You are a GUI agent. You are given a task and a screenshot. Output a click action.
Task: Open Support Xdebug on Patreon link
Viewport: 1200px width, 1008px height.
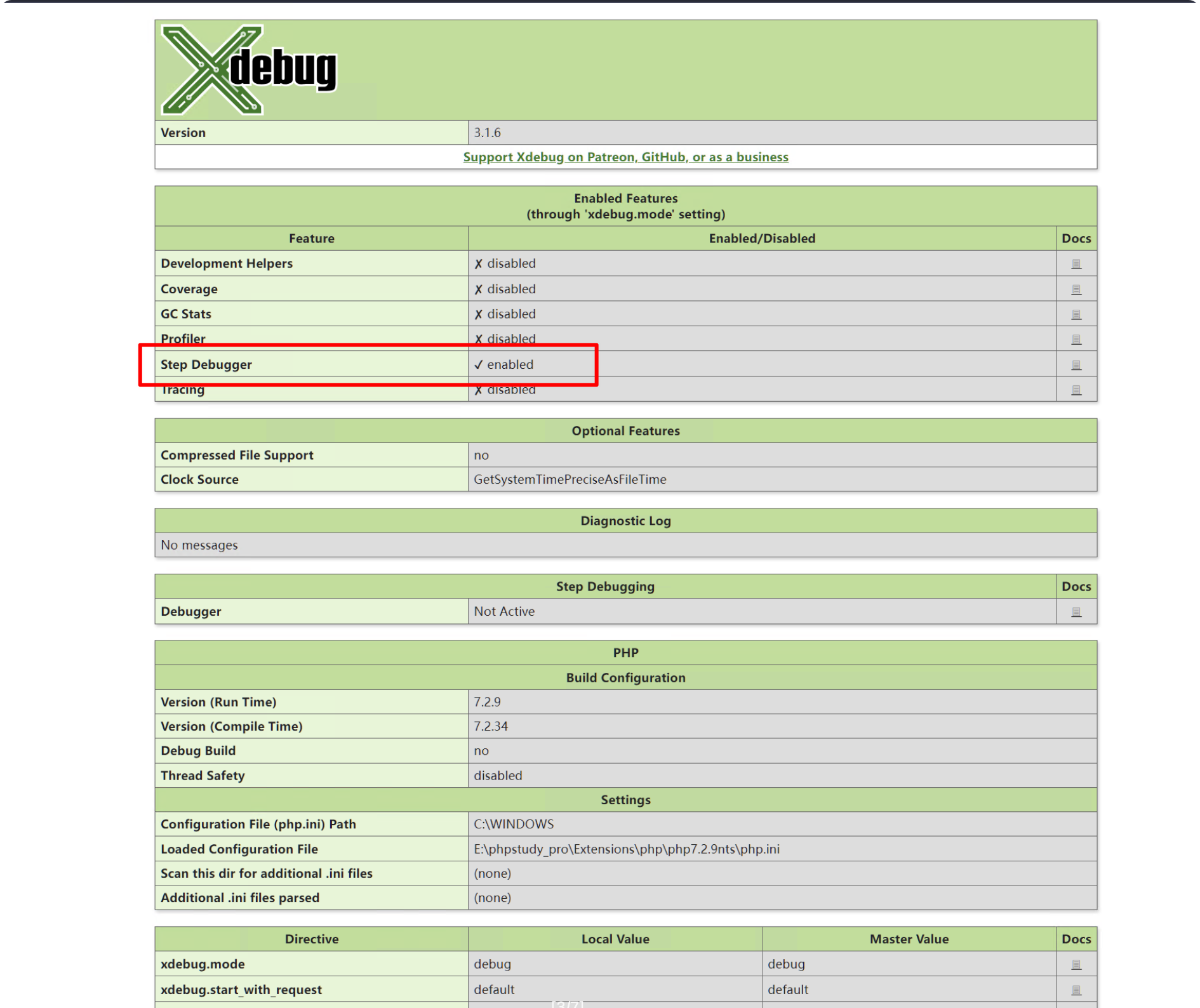[x=625, y=157]
